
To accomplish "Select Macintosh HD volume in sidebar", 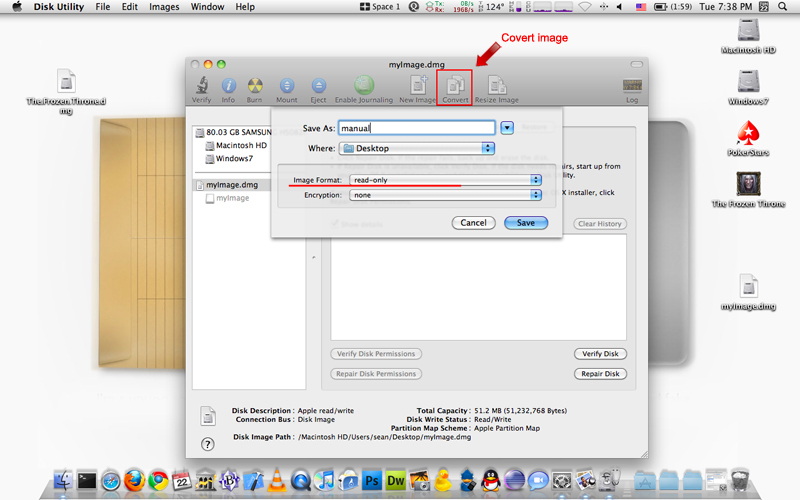I will [x=236, y=145].
